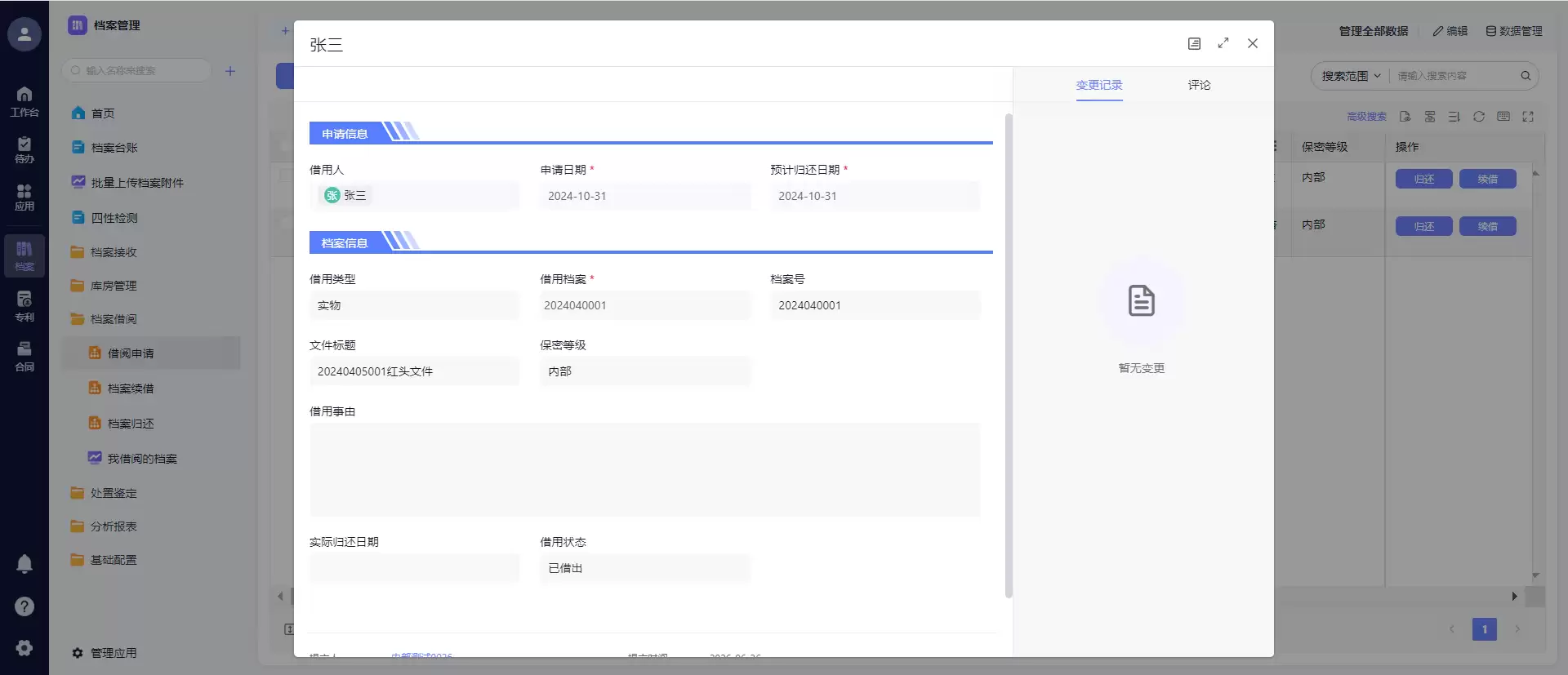The image size is (1568, 675).
Task: Click the 编辑 button in top bar
Action: tap(1450, 31)
